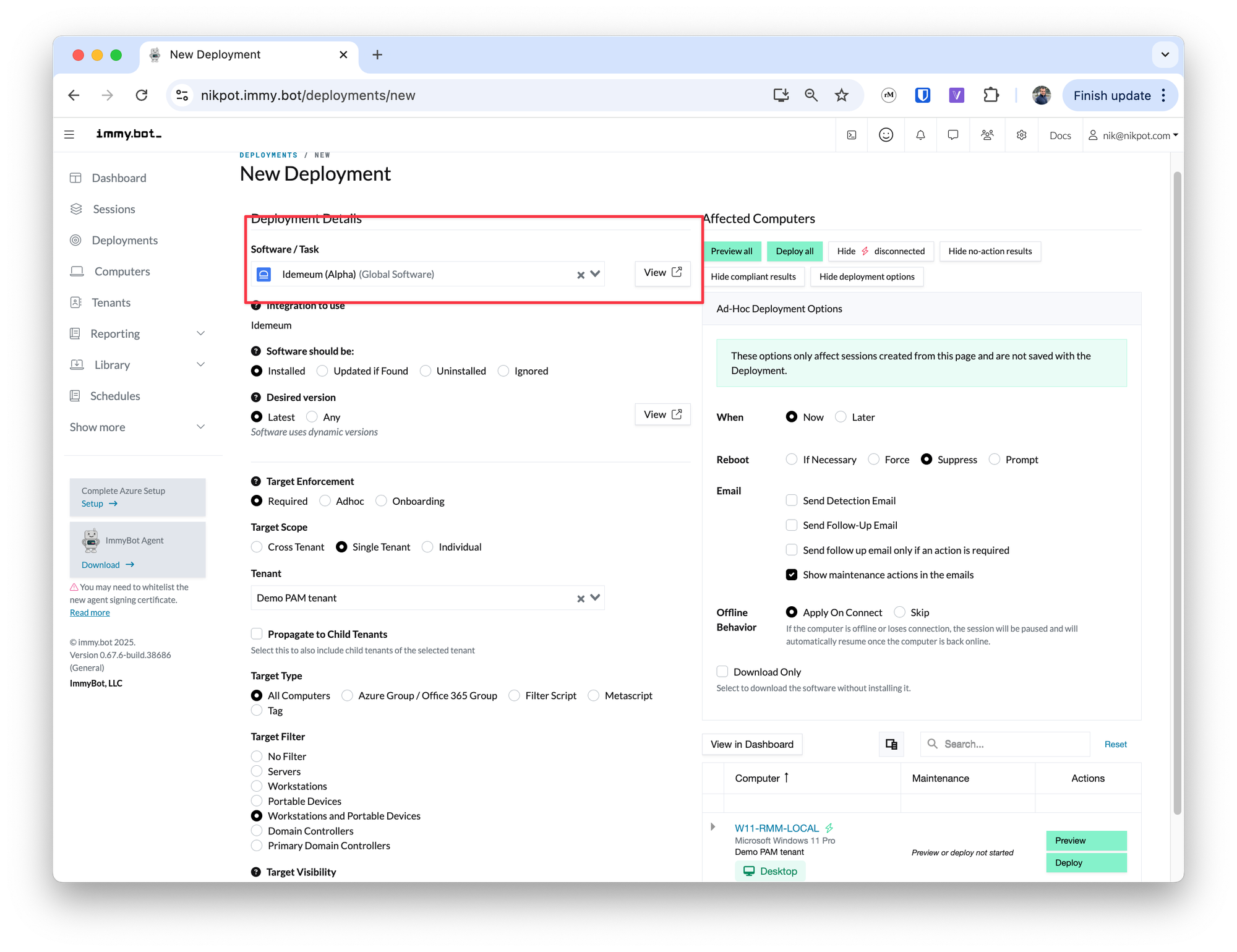Click the Bitwarden shield extension icon
1237x952 pixels.
pos(922,95)
